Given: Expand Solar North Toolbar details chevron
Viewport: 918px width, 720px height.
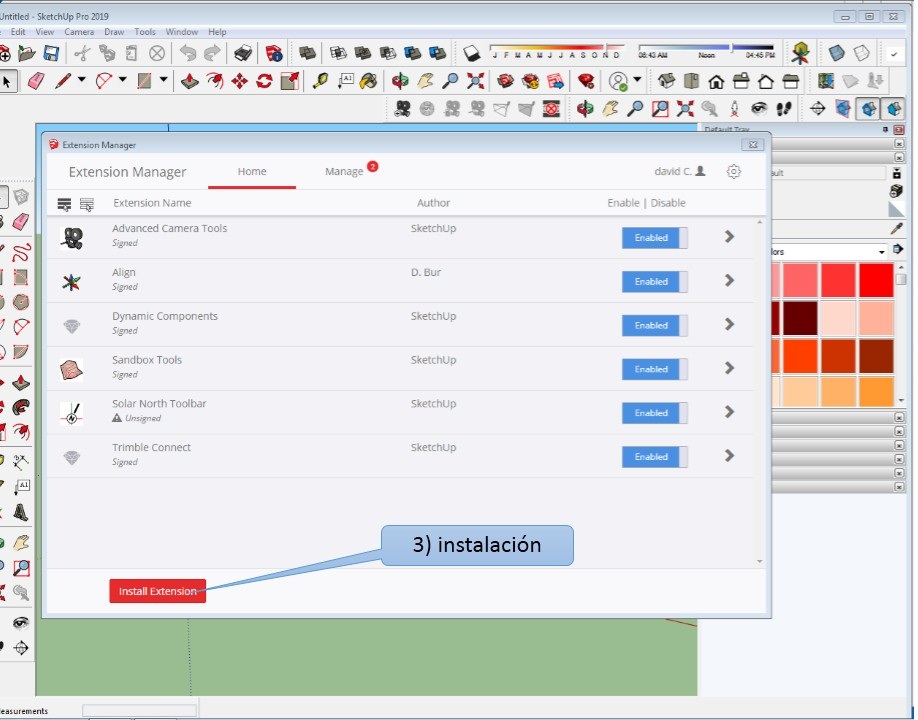Looking at the screenshot, I should [729, 412].
